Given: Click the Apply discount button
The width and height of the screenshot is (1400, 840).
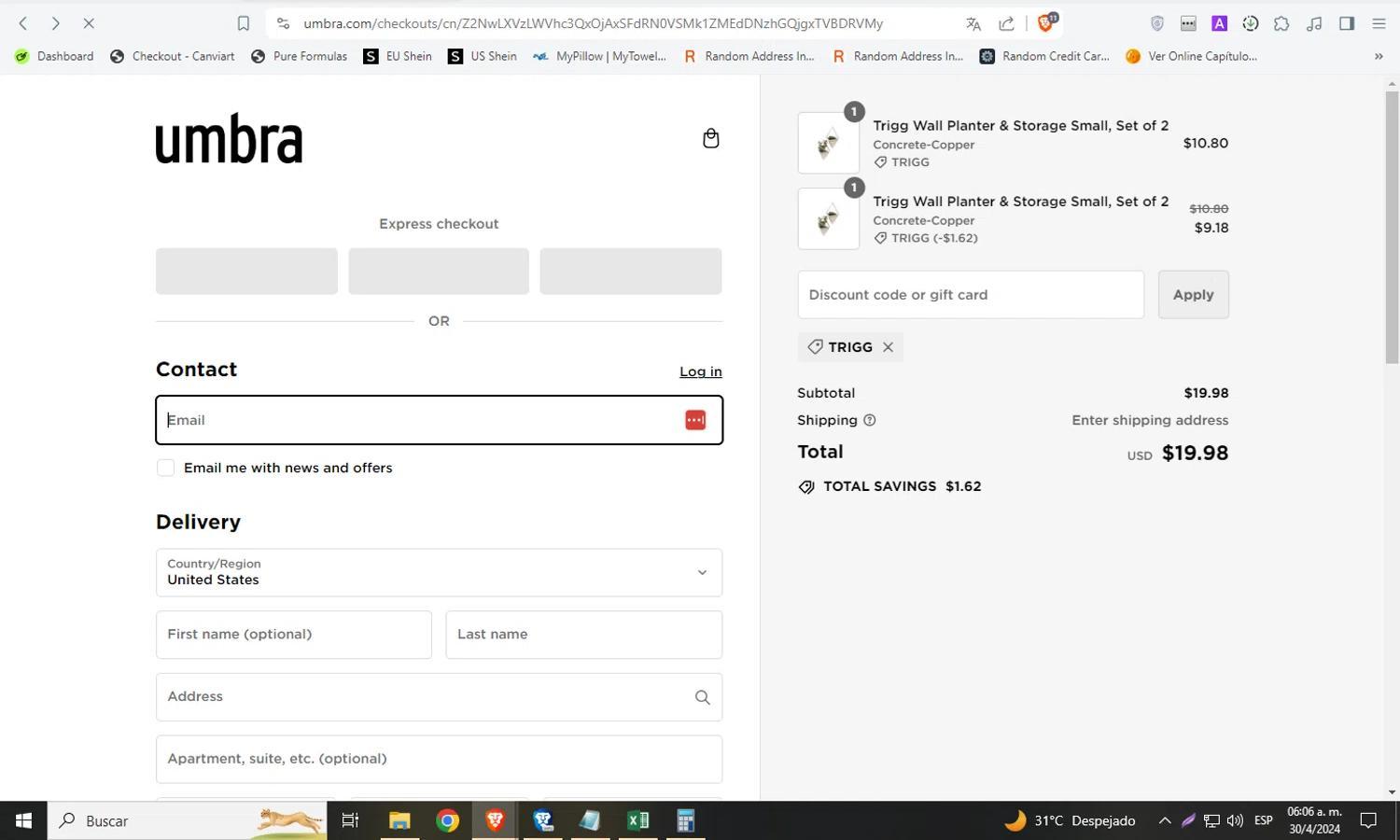Looking at the screenshot, I should click(x=1194, y=295).
